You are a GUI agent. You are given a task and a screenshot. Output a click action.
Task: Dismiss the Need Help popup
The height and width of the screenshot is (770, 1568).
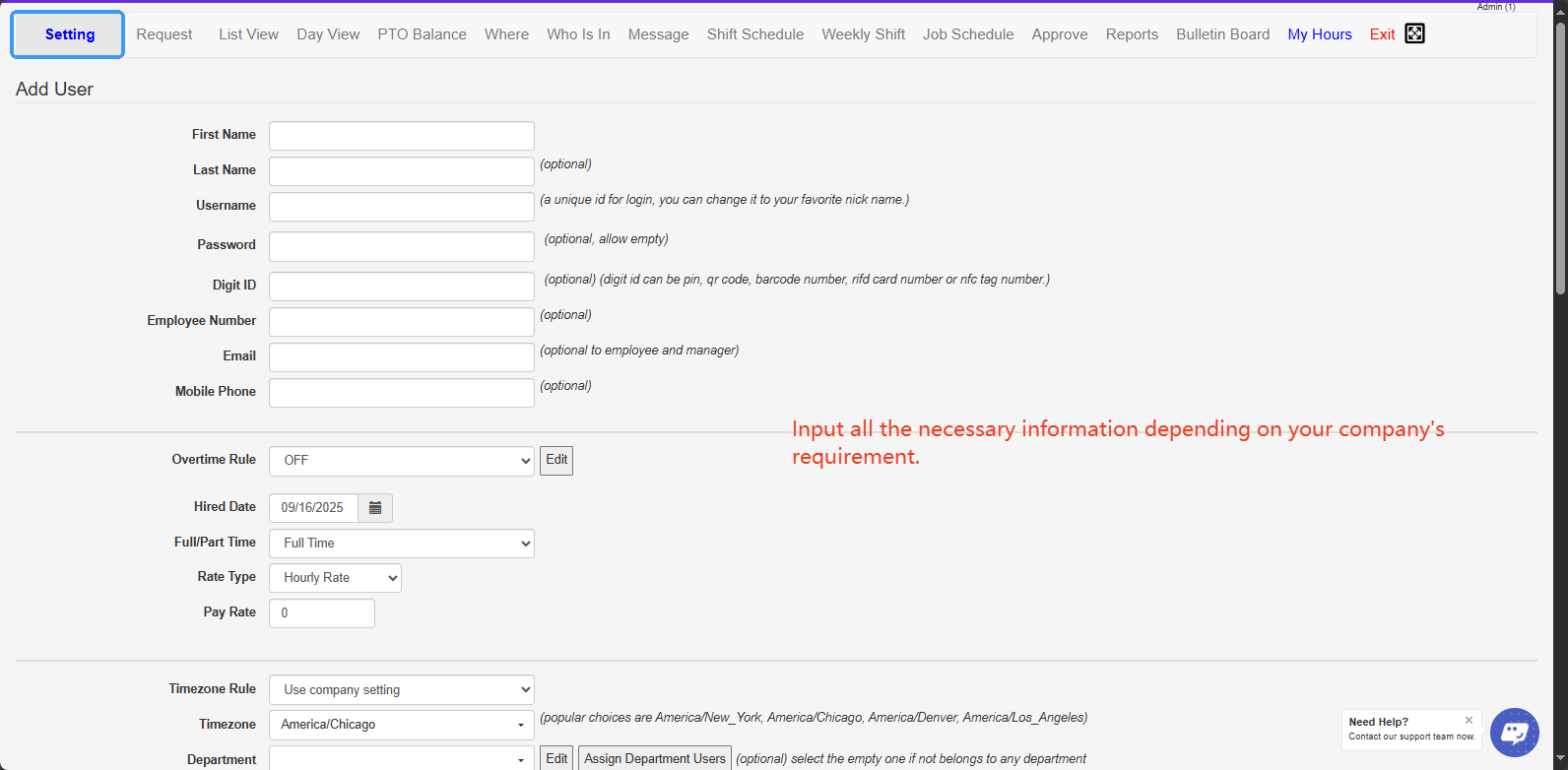pyautogui.click(x=1469, y=721)
